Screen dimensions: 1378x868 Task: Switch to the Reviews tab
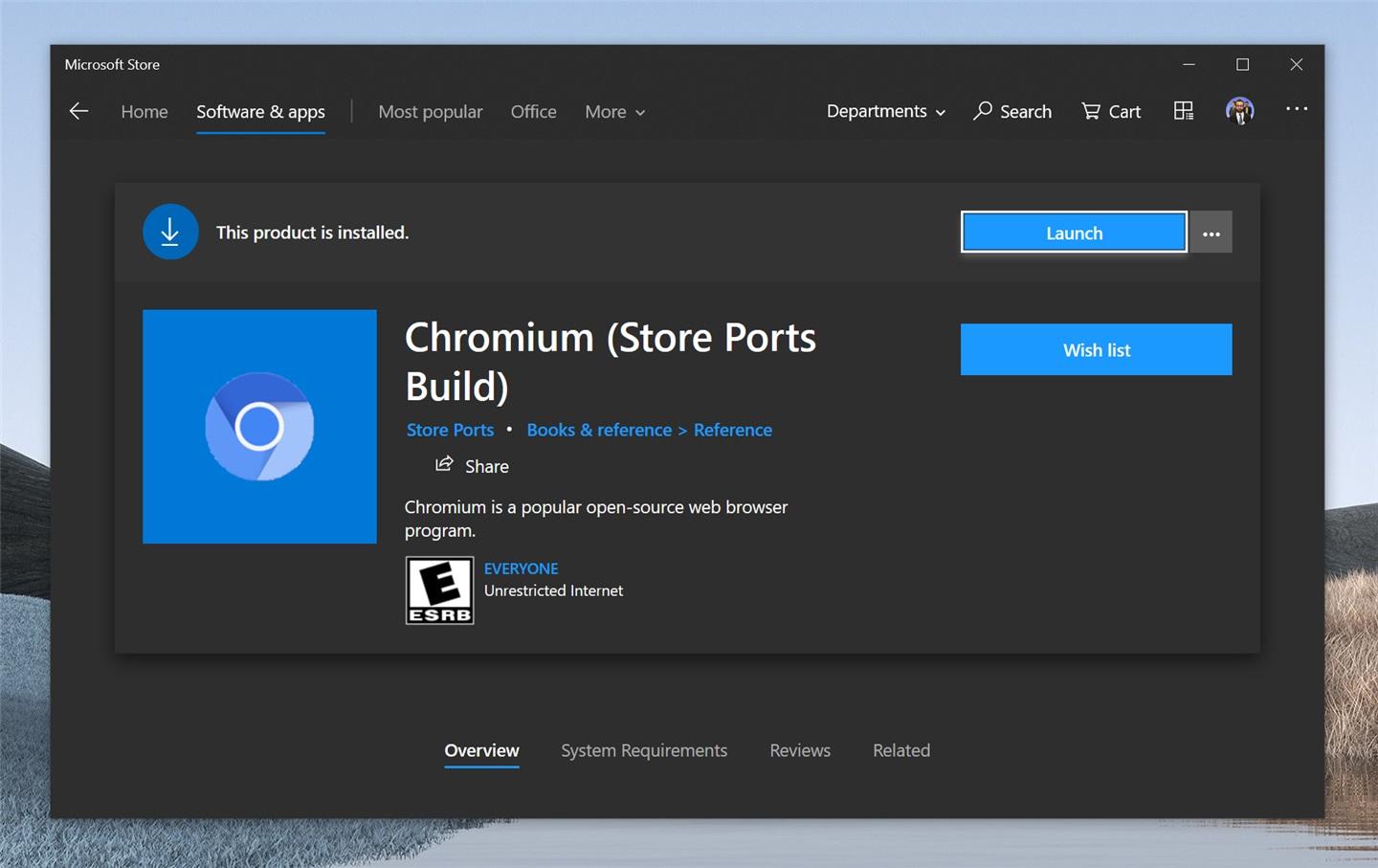[x=799, y=750]
